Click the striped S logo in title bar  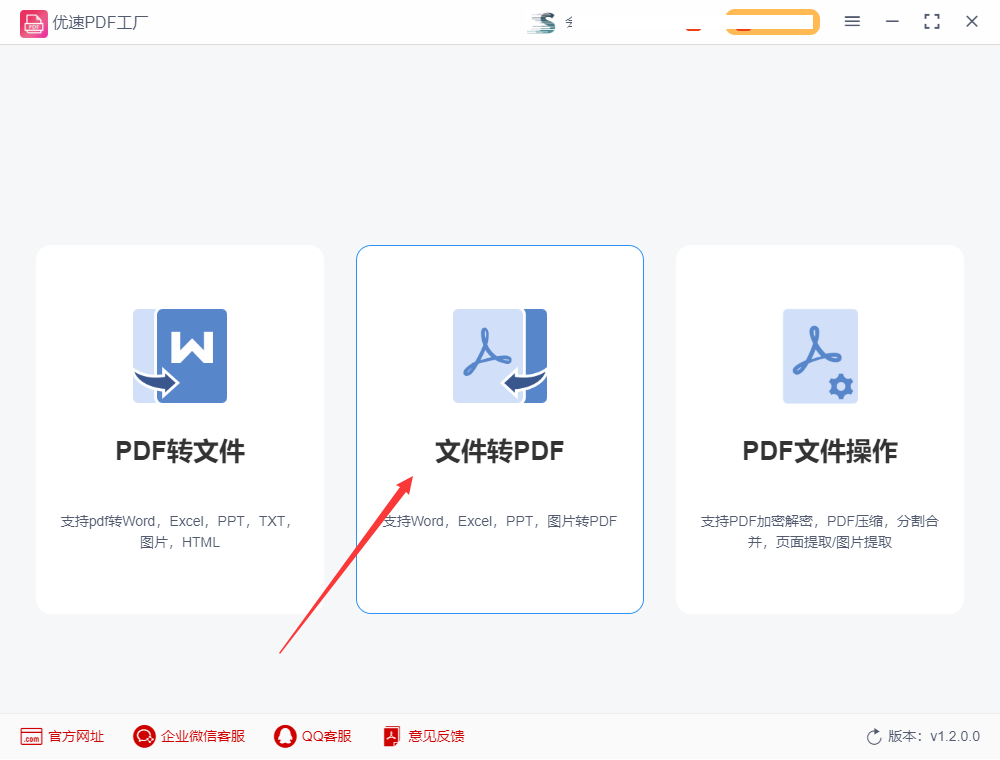541,23
